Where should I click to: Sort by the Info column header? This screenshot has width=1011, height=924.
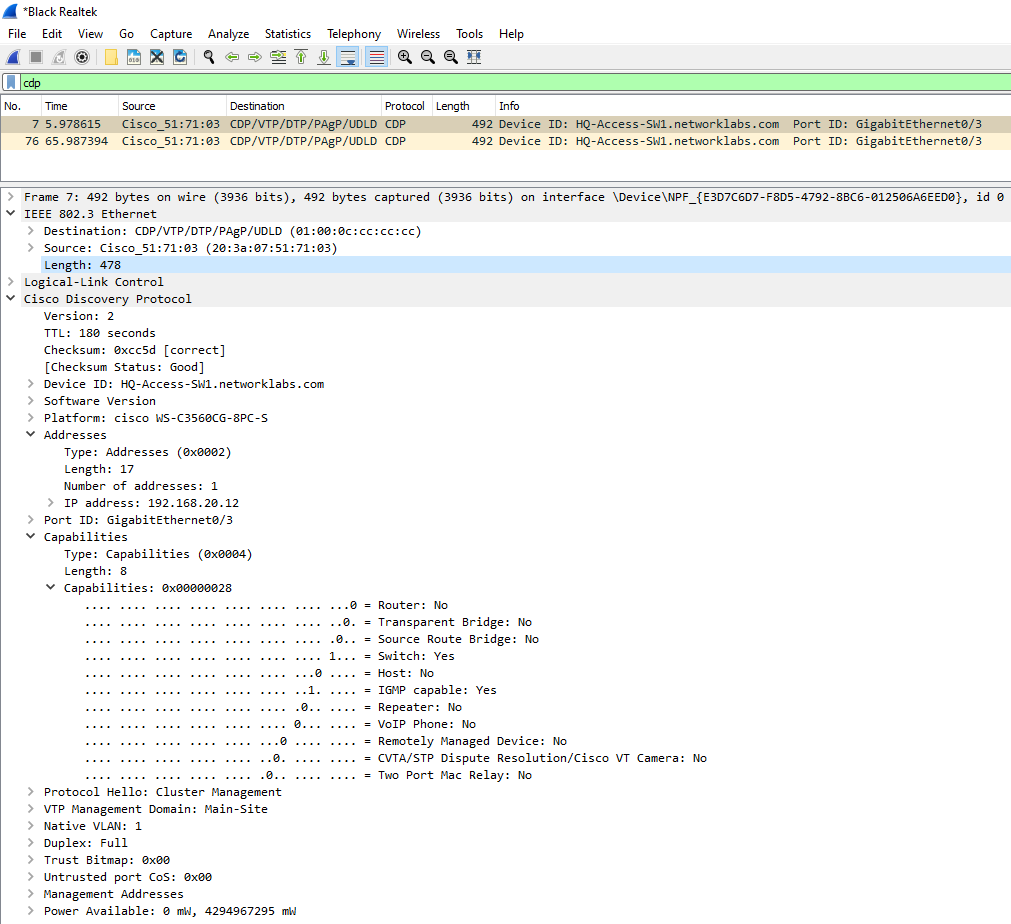[752, 106]
